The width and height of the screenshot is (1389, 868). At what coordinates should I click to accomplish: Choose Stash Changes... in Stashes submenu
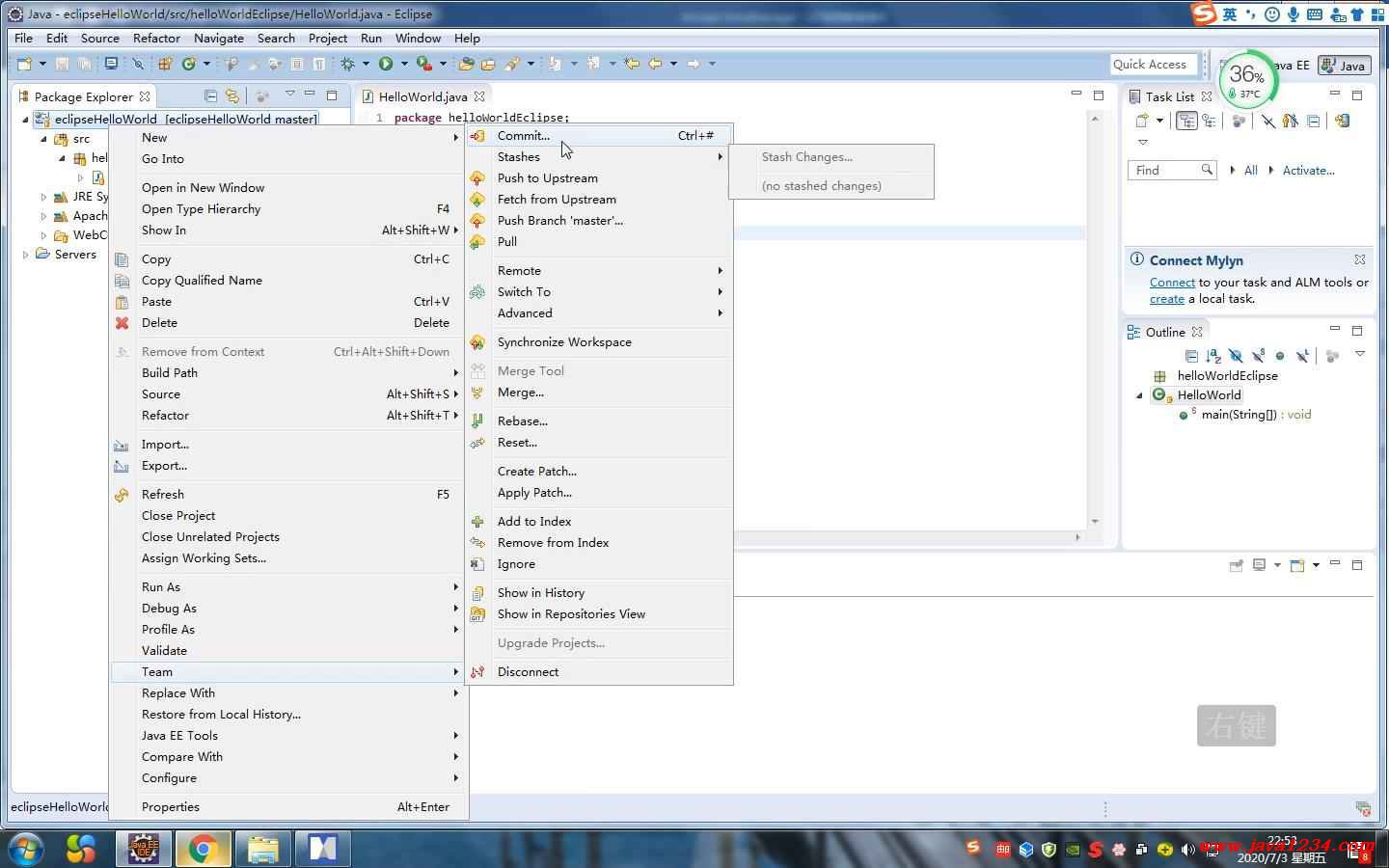coord(831,157)
